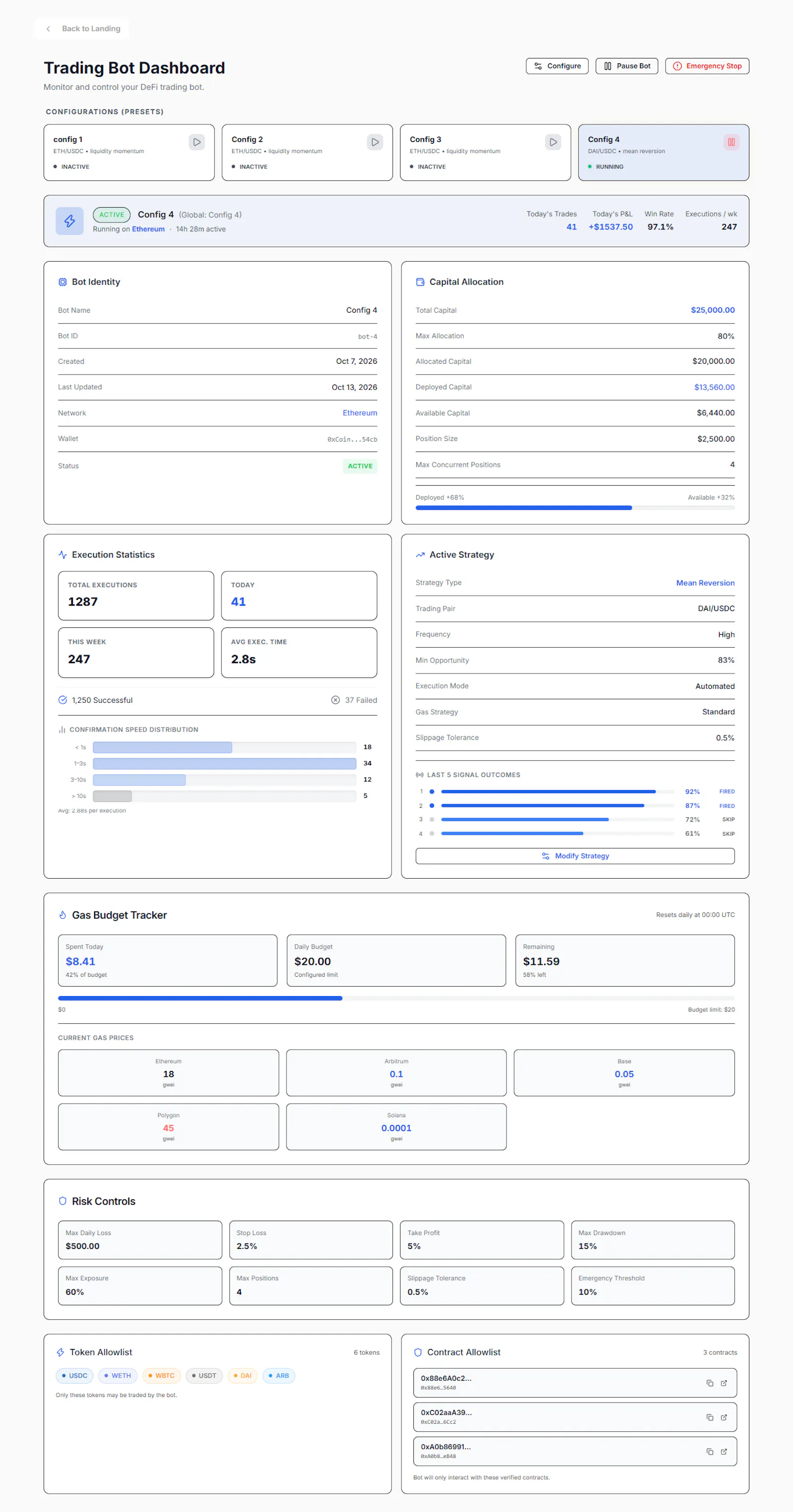Click the Bot Identity chip icon

(62, 282)
